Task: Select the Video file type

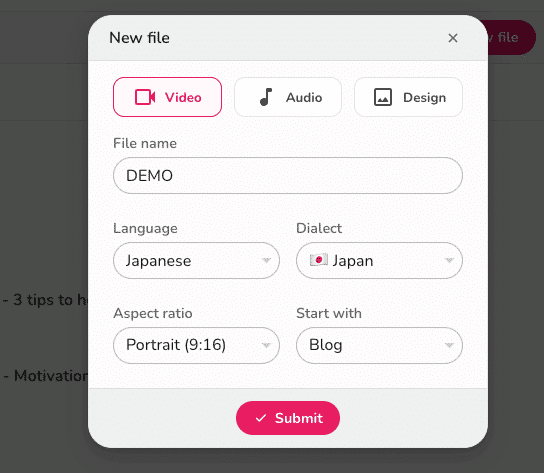Action: [167, 97]
